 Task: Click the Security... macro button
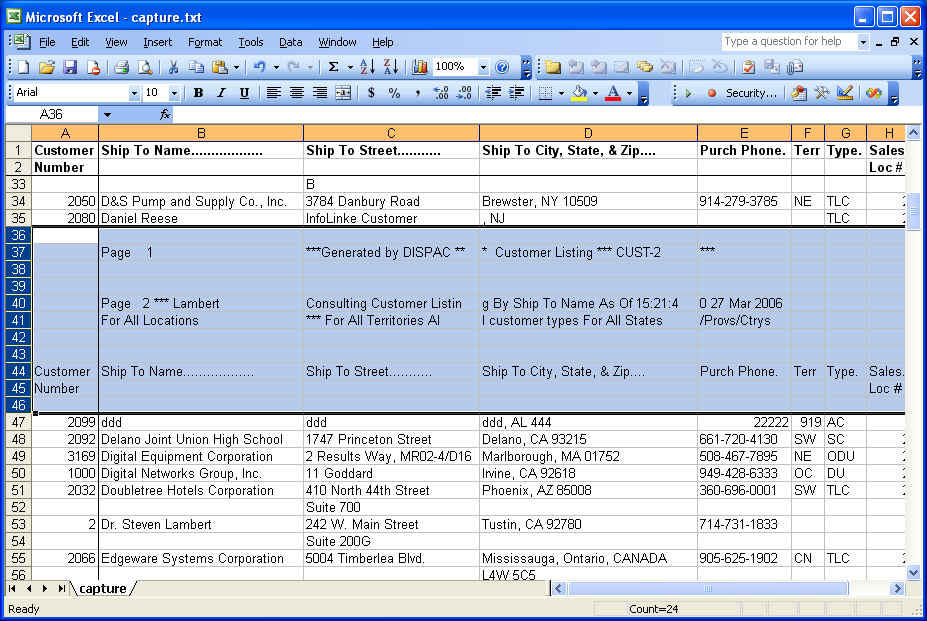click(x=751, y=93)
